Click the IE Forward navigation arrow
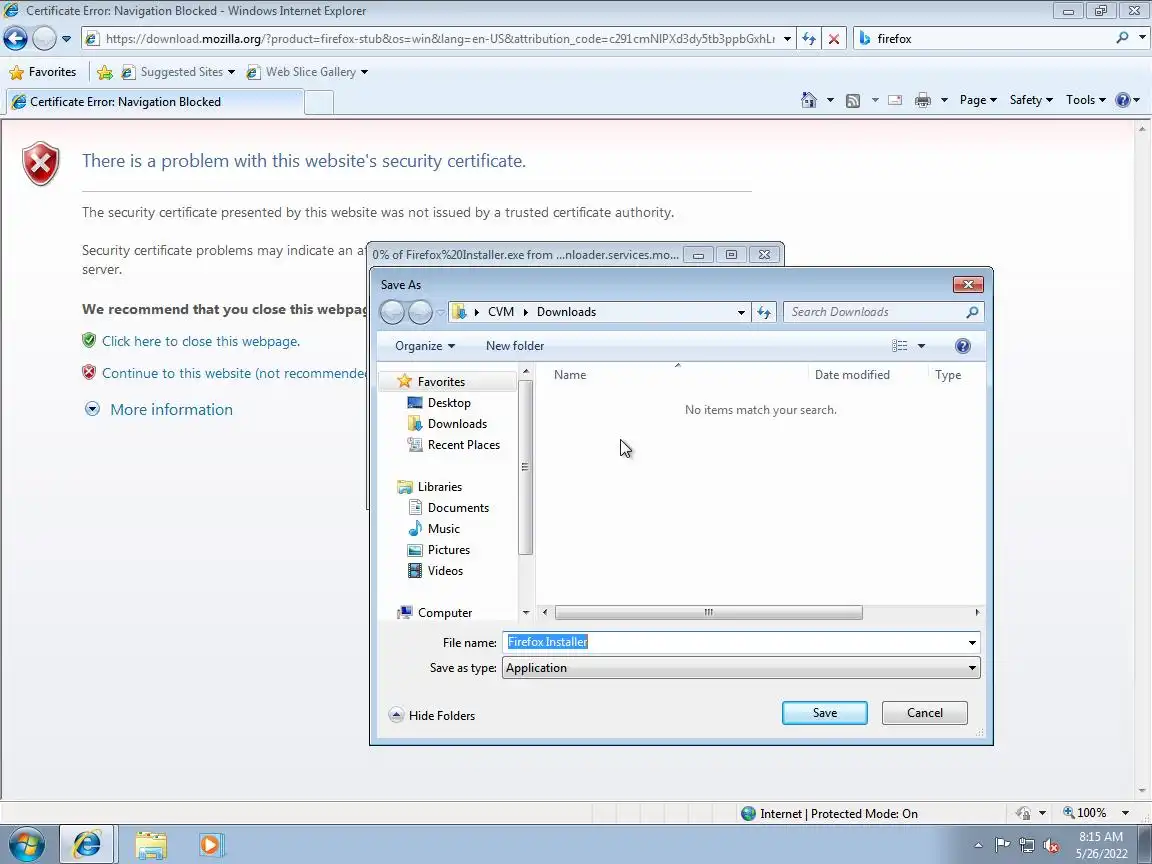The image size is (1152, 864). point(44,38)
